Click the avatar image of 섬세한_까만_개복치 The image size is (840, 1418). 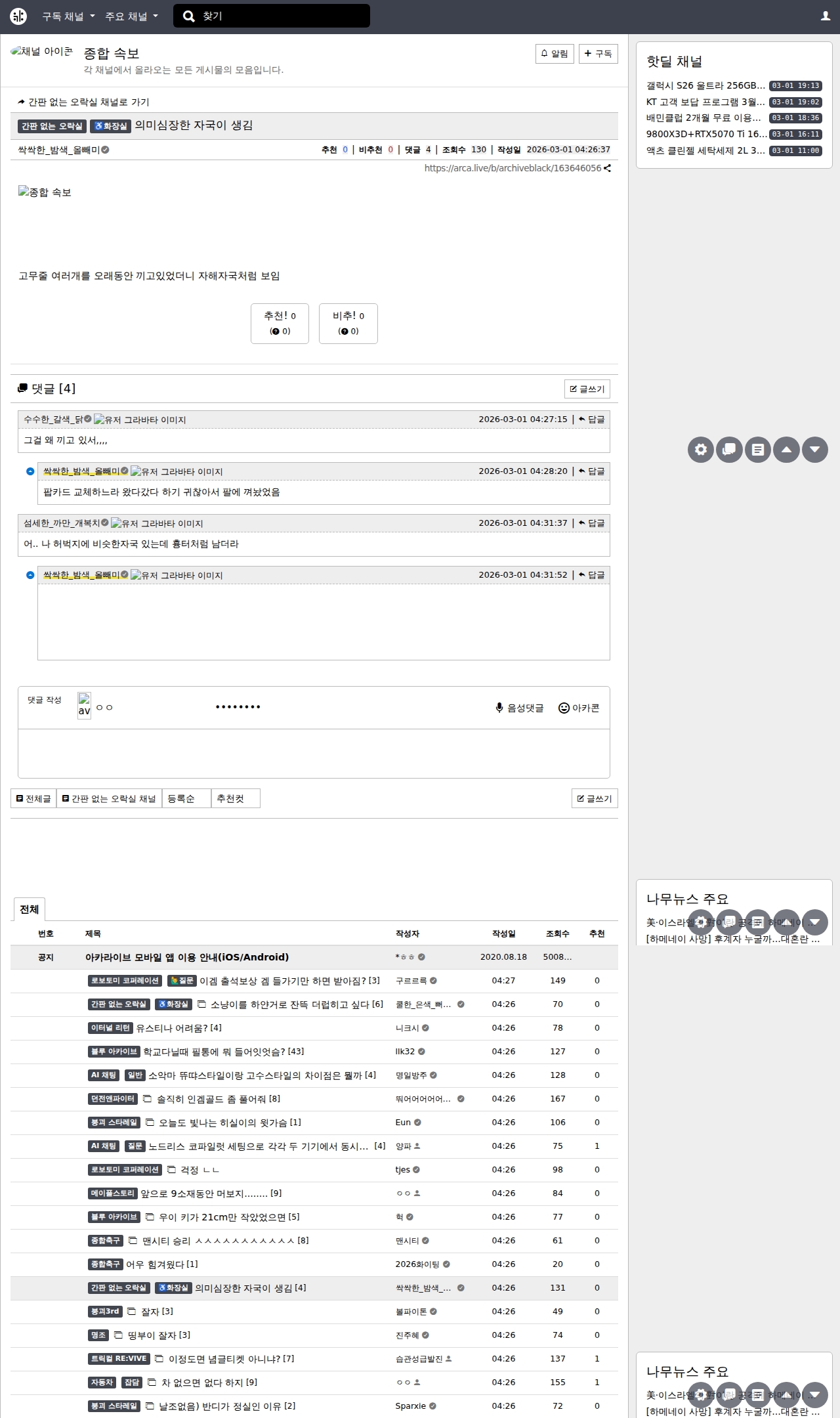pyautogui.click(x=157, y=523)
